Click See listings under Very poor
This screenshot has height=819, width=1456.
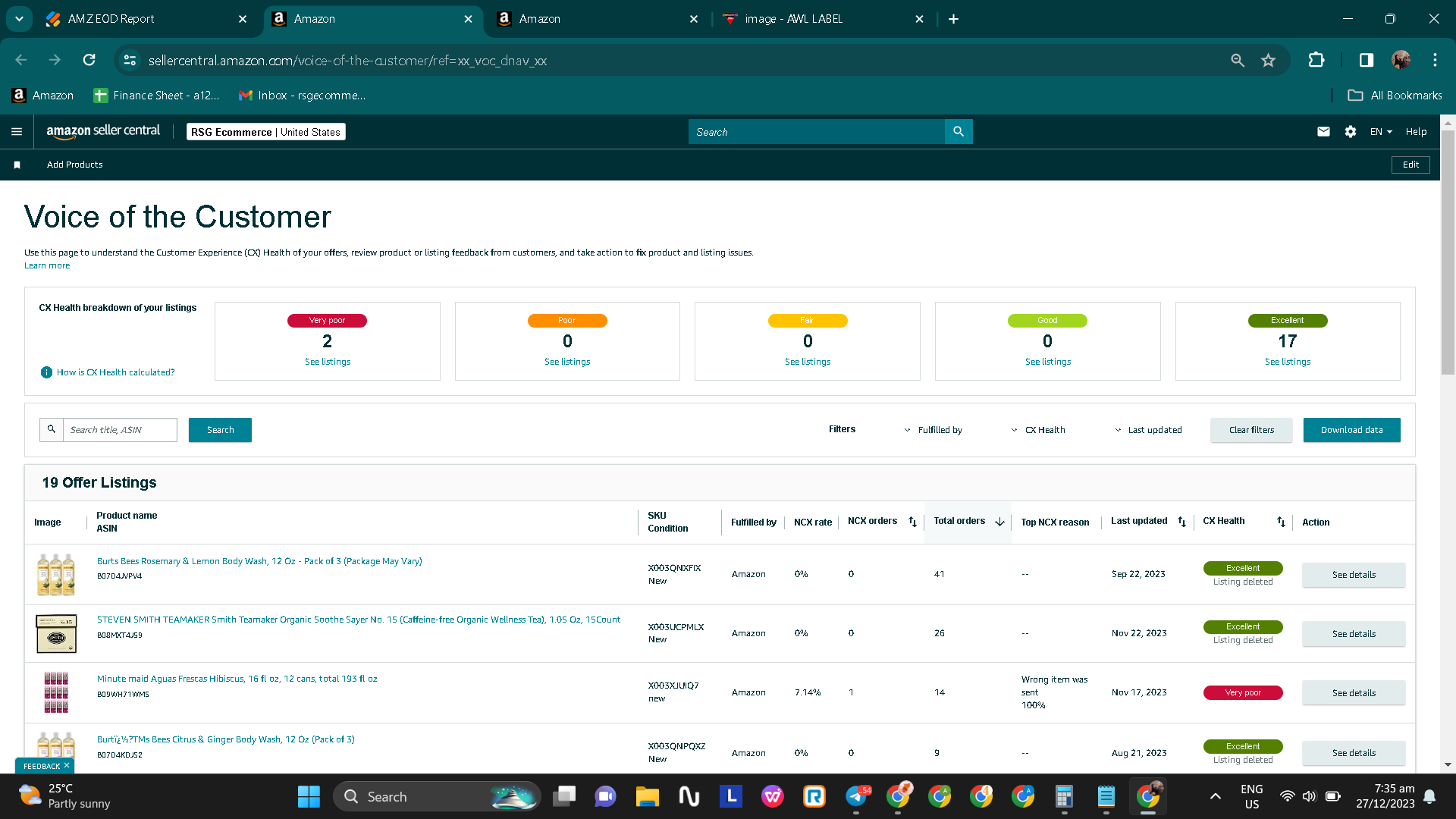(328, 362)
